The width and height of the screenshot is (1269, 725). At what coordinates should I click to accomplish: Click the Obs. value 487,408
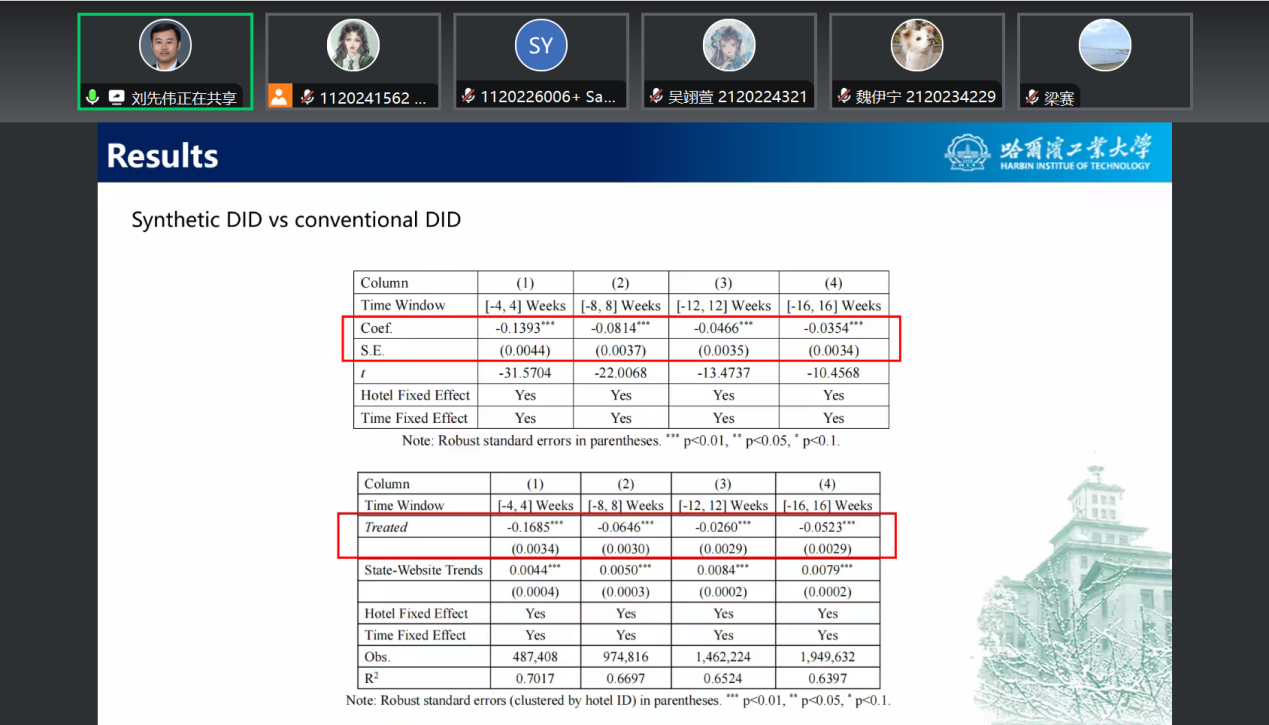coord(535,657)
